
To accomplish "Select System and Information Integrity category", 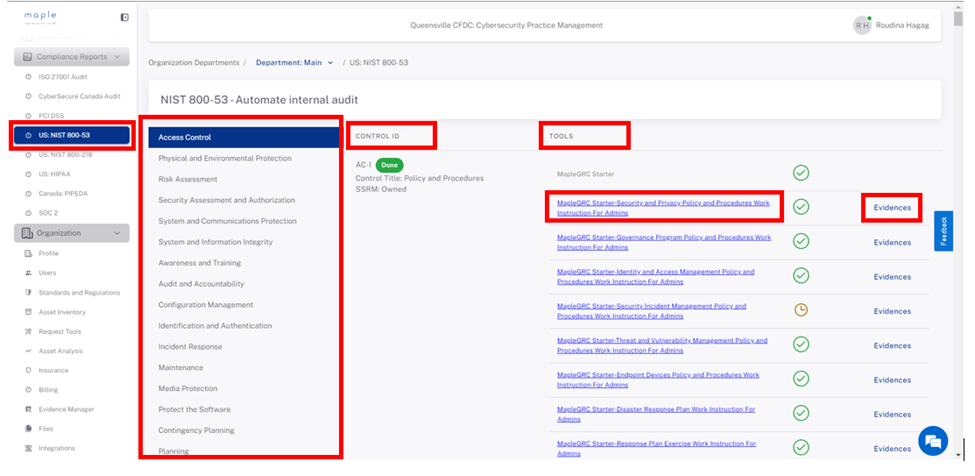I will (x=215, y=242).
